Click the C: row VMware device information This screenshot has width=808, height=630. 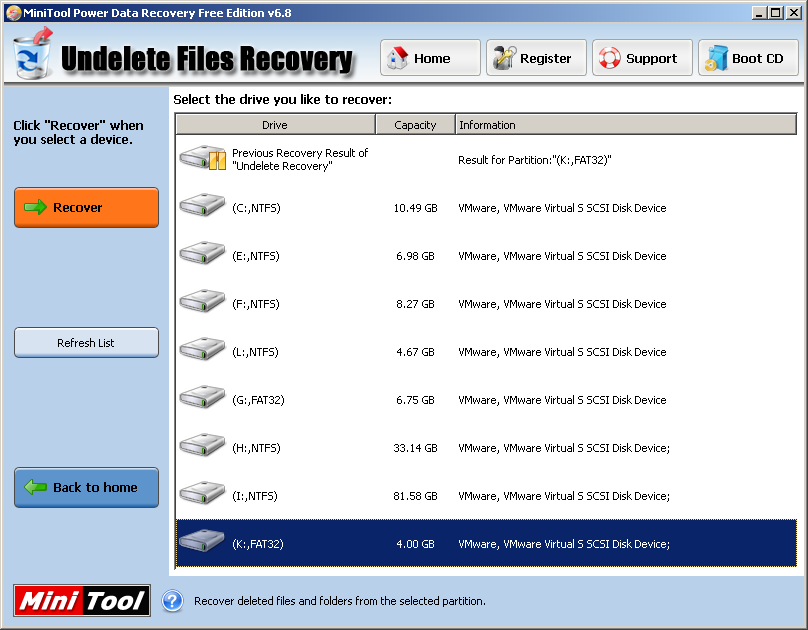point(562,208)
